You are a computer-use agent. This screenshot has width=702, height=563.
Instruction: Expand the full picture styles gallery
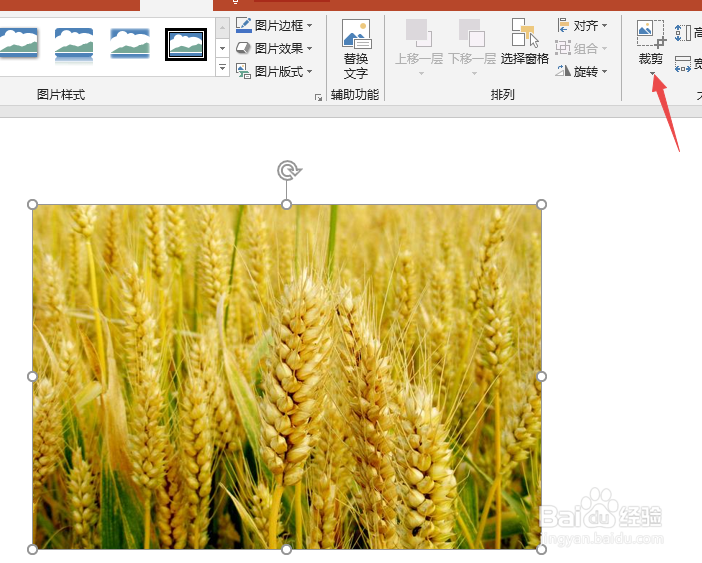(223, 67)
